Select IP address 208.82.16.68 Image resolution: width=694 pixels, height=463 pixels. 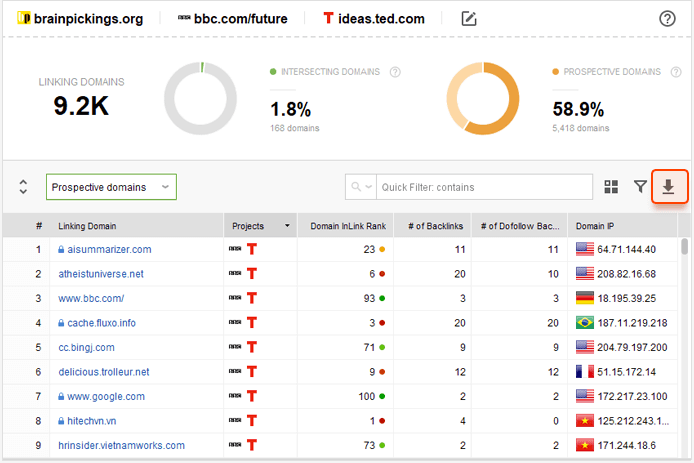pyautogui.click(x=626, y=274)
